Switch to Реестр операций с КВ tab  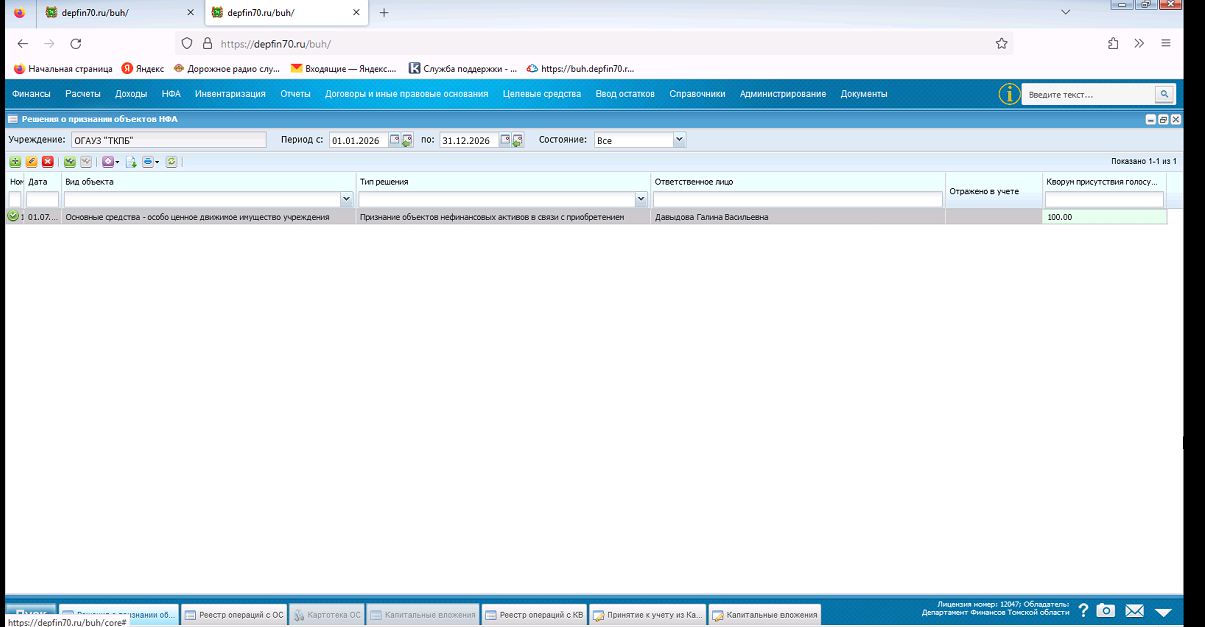click(534, 615)
